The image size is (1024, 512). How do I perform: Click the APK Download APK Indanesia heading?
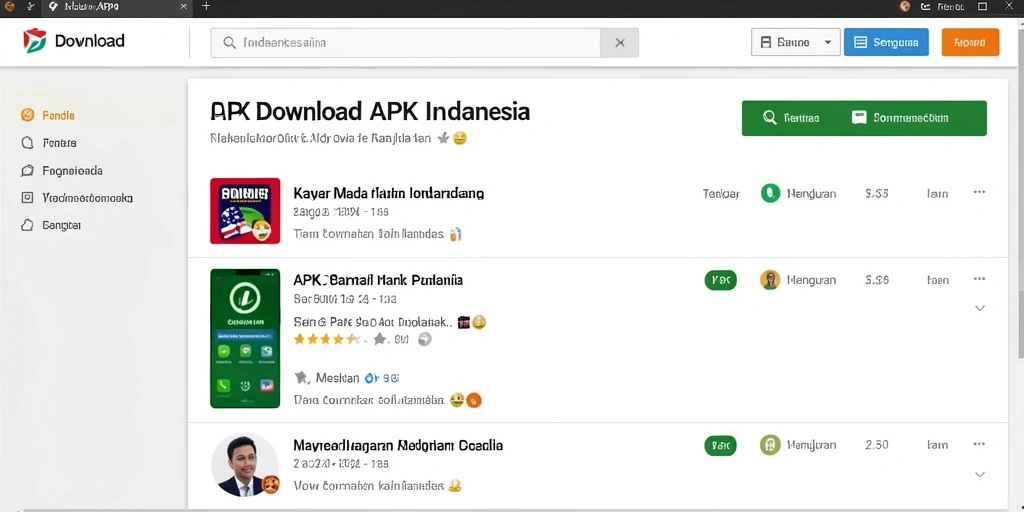(x=370, y=112)
